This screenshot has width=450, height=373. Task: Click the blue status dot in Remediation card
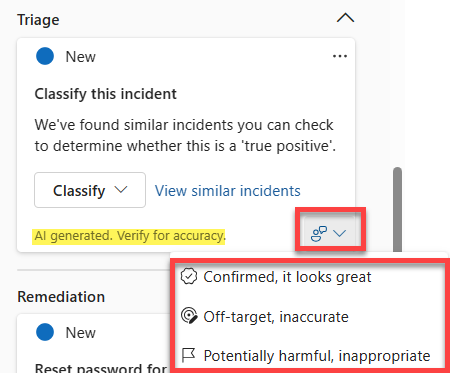(x=45, y=332)
